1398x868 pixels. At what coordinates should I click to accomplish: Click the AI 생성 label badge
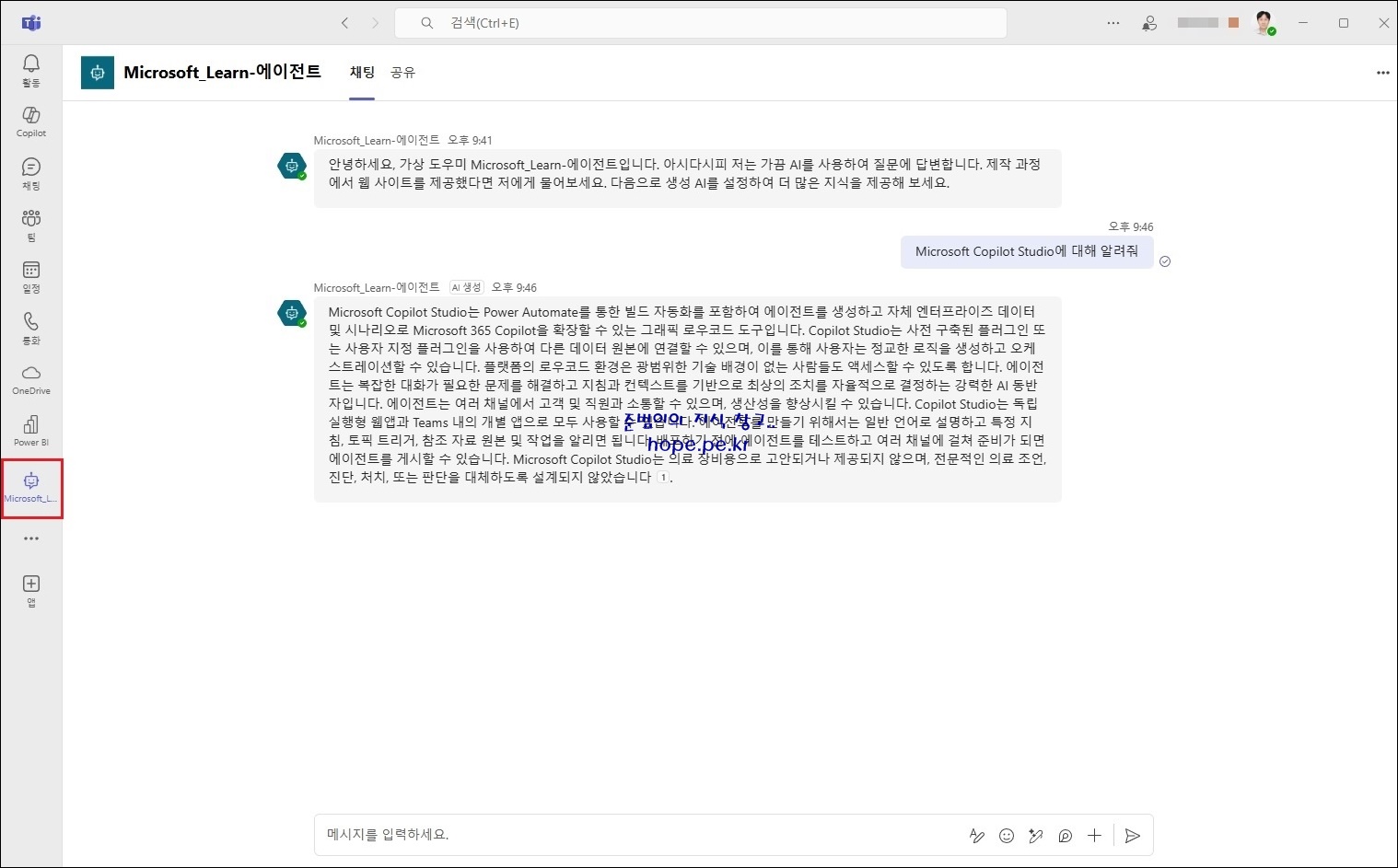(x=466, y=287)
